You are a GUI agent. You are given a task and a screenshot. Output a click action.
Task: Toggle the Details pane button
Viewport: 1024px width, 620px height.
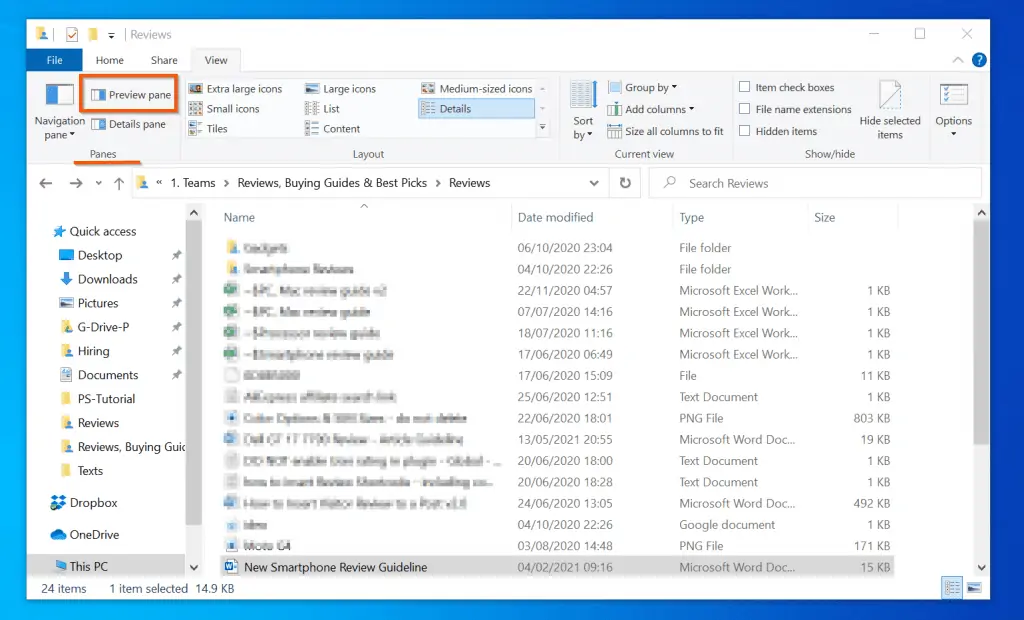tap(129, 124)
